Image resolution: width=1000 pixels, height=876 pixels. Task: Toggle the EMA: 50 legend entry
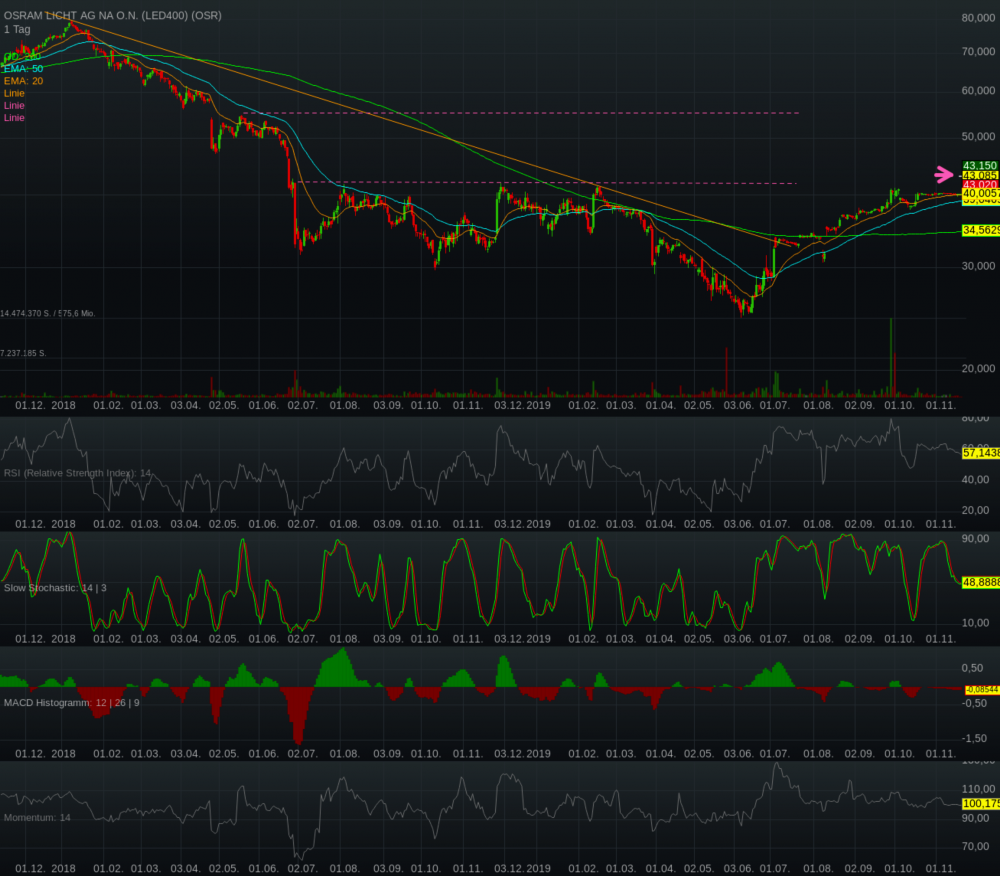tap(23, 68)
